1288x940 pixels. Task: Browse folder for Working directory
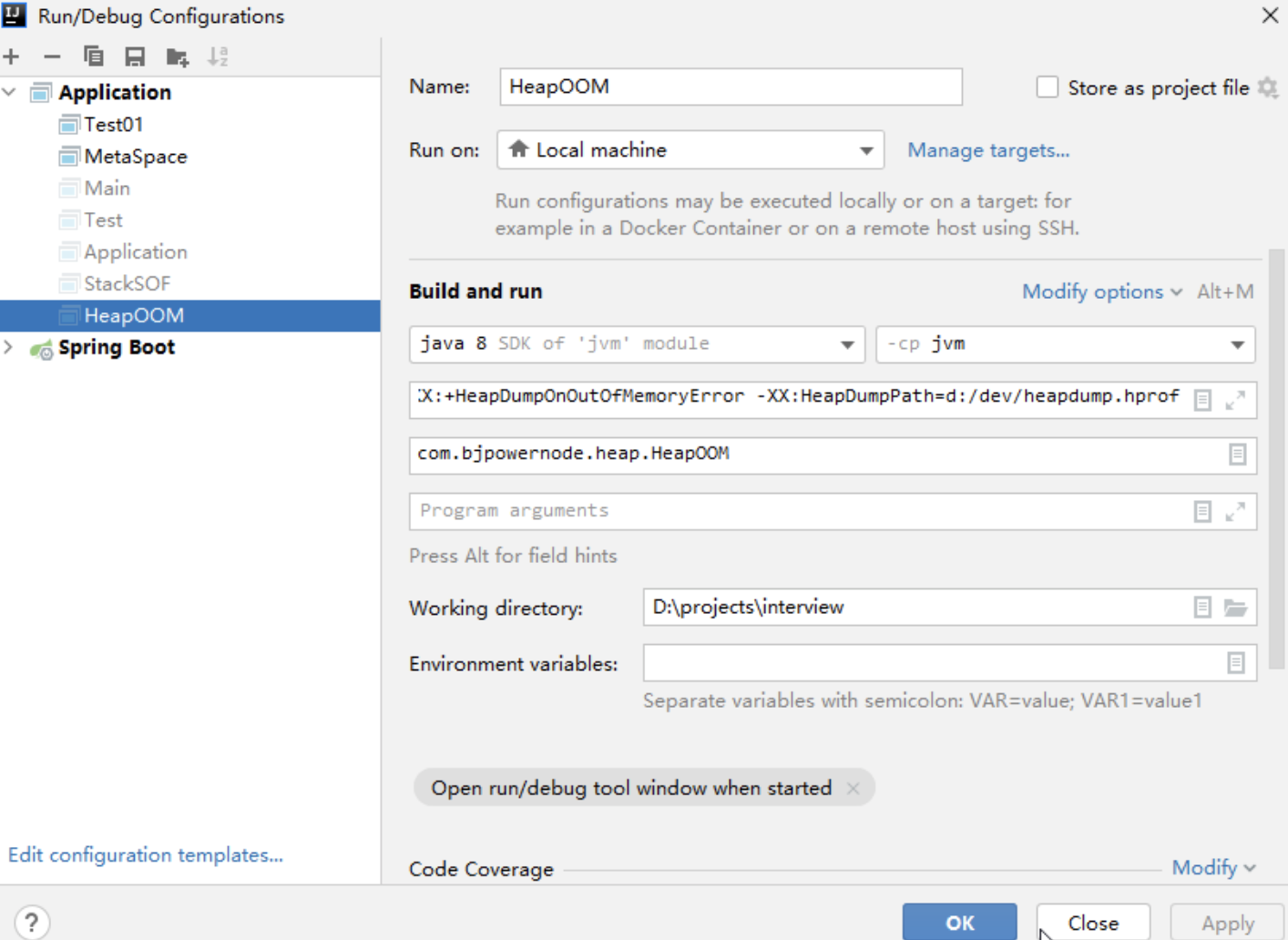click(1235, 608)
